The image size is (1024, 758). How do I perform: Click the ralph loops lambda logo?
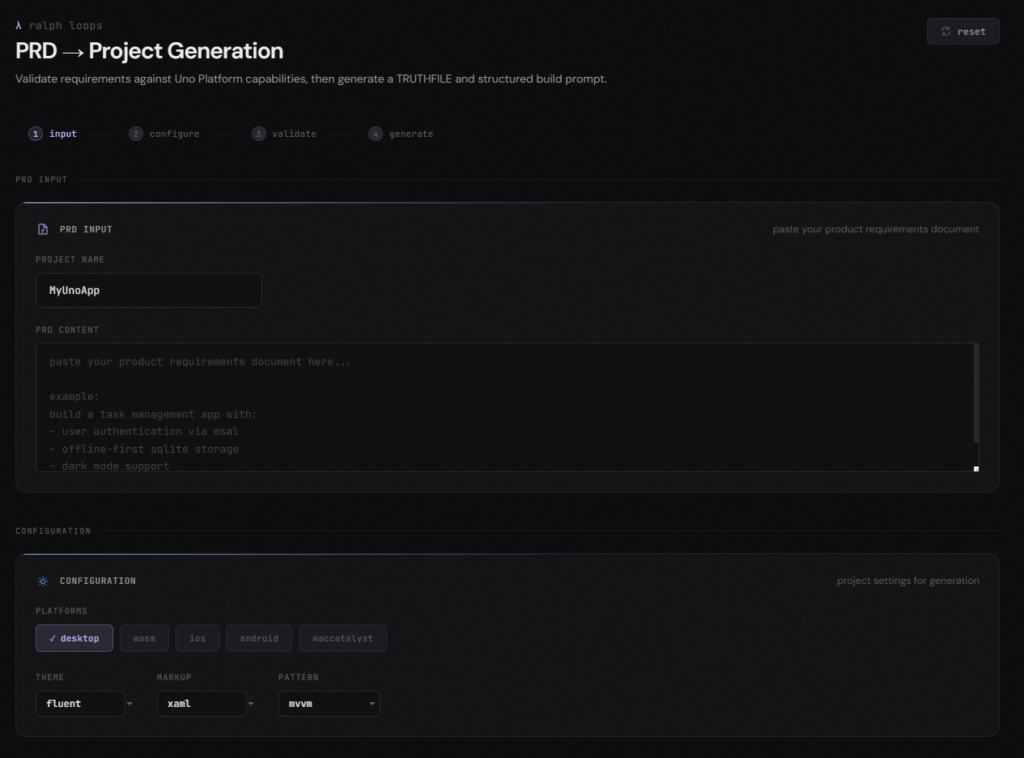point(19,26)
